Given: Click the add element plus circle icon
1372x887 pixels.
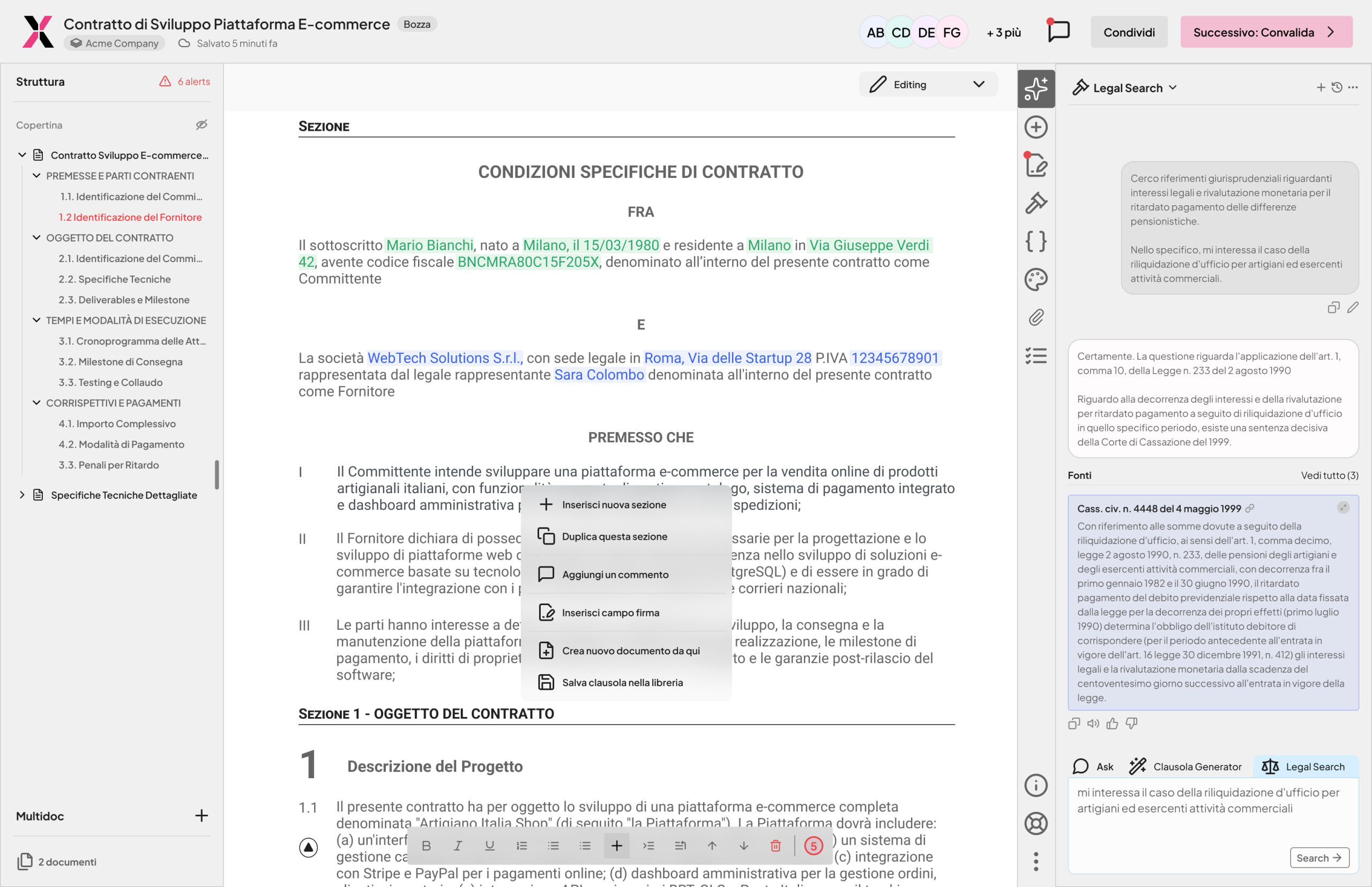Looking at the screenshot, I should pyautogui.click(x=1035, y=126).
